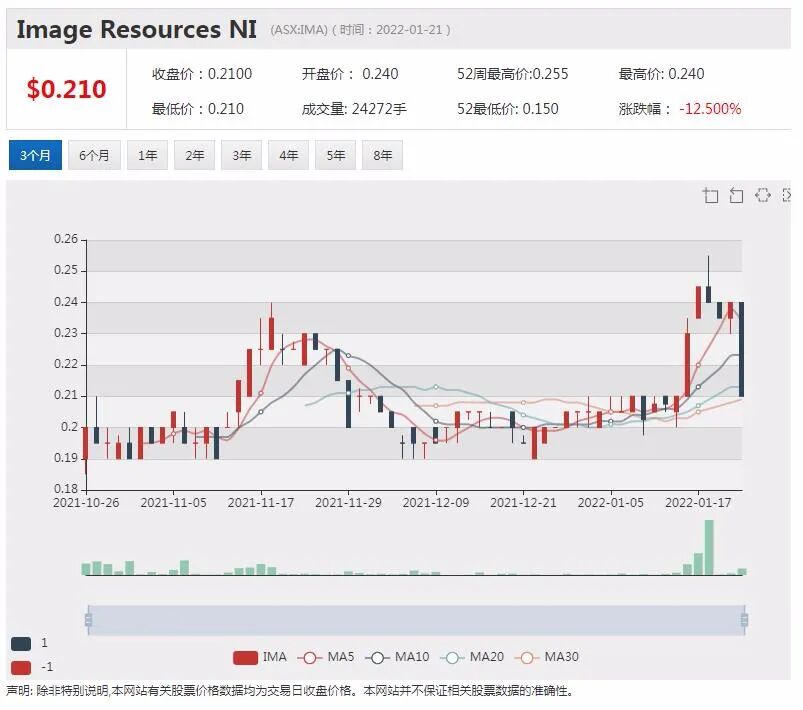Toggle the MA30 line legend

pyautogui.click(x=547, y=657)
